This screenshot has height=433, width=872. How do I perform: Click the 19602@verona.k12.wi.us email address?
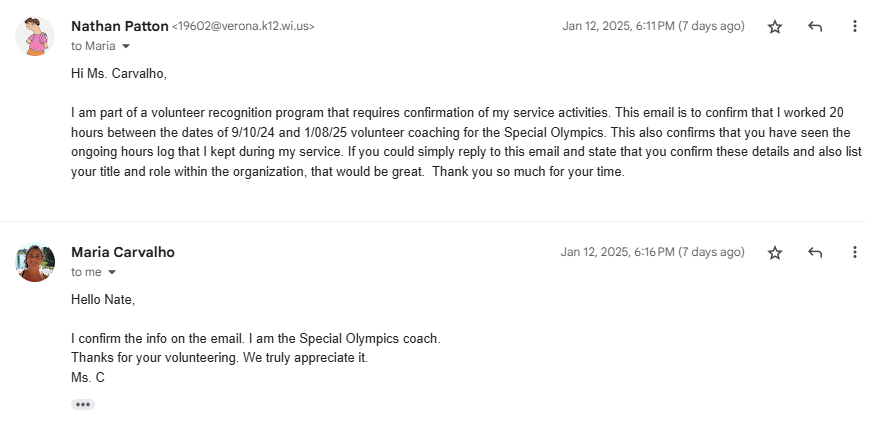pos(244,27)
